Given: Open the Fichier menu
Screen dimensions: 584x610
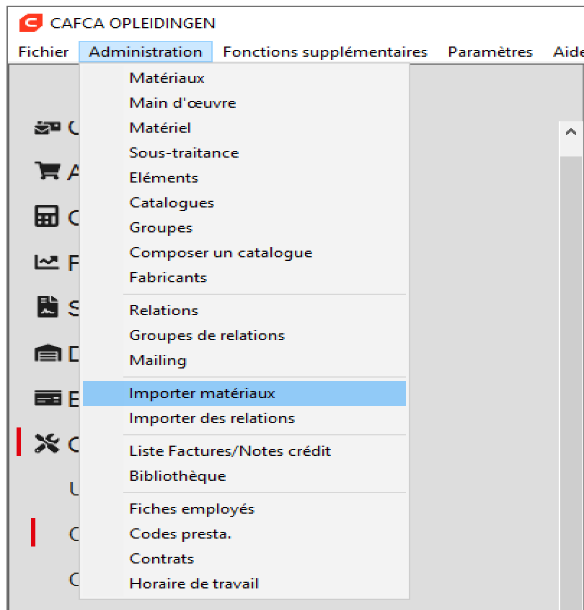Looking at the screenshot, I should coord(44,52).
